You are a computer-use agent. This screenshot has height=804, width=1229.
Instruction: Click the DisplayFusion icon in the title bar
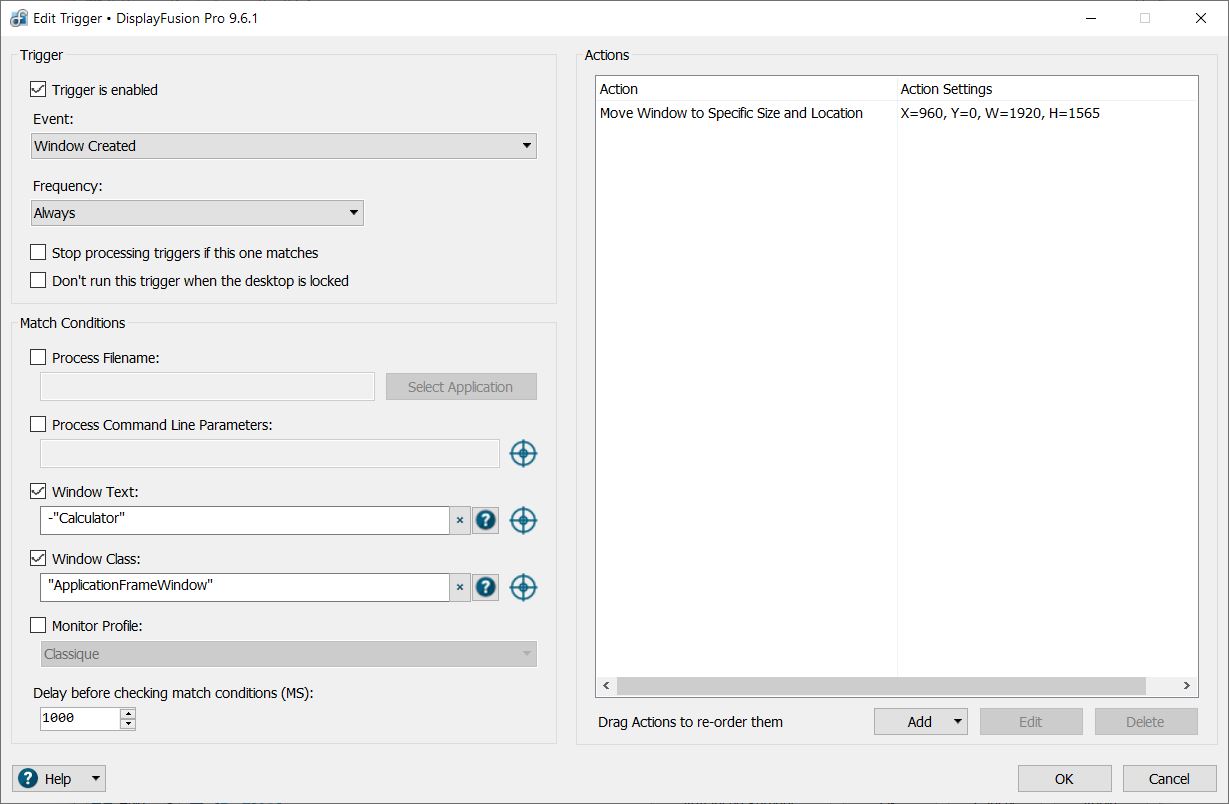coord(18,18)
